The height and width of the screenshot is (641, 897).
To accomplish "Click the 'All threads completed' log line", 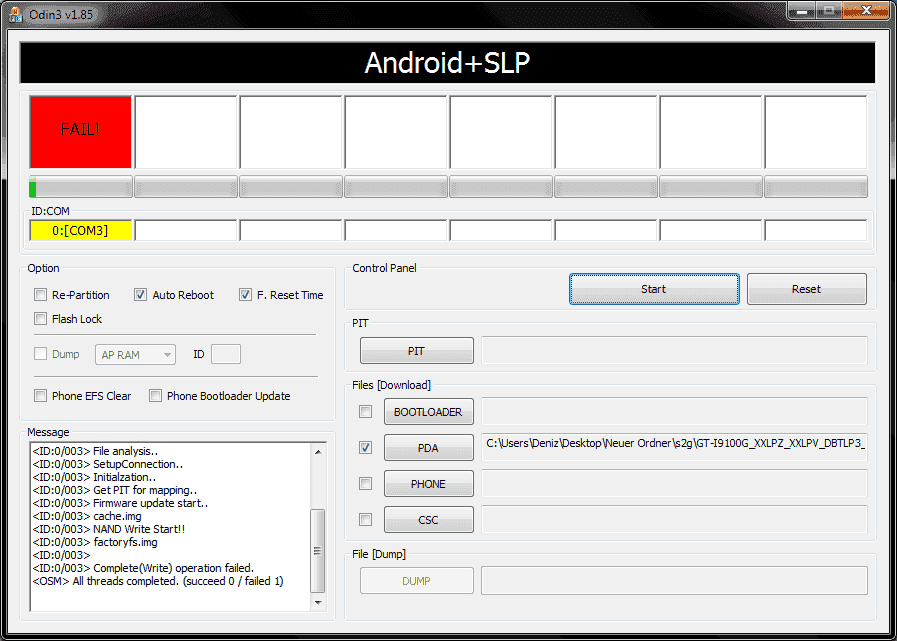I will pos(158,581).
